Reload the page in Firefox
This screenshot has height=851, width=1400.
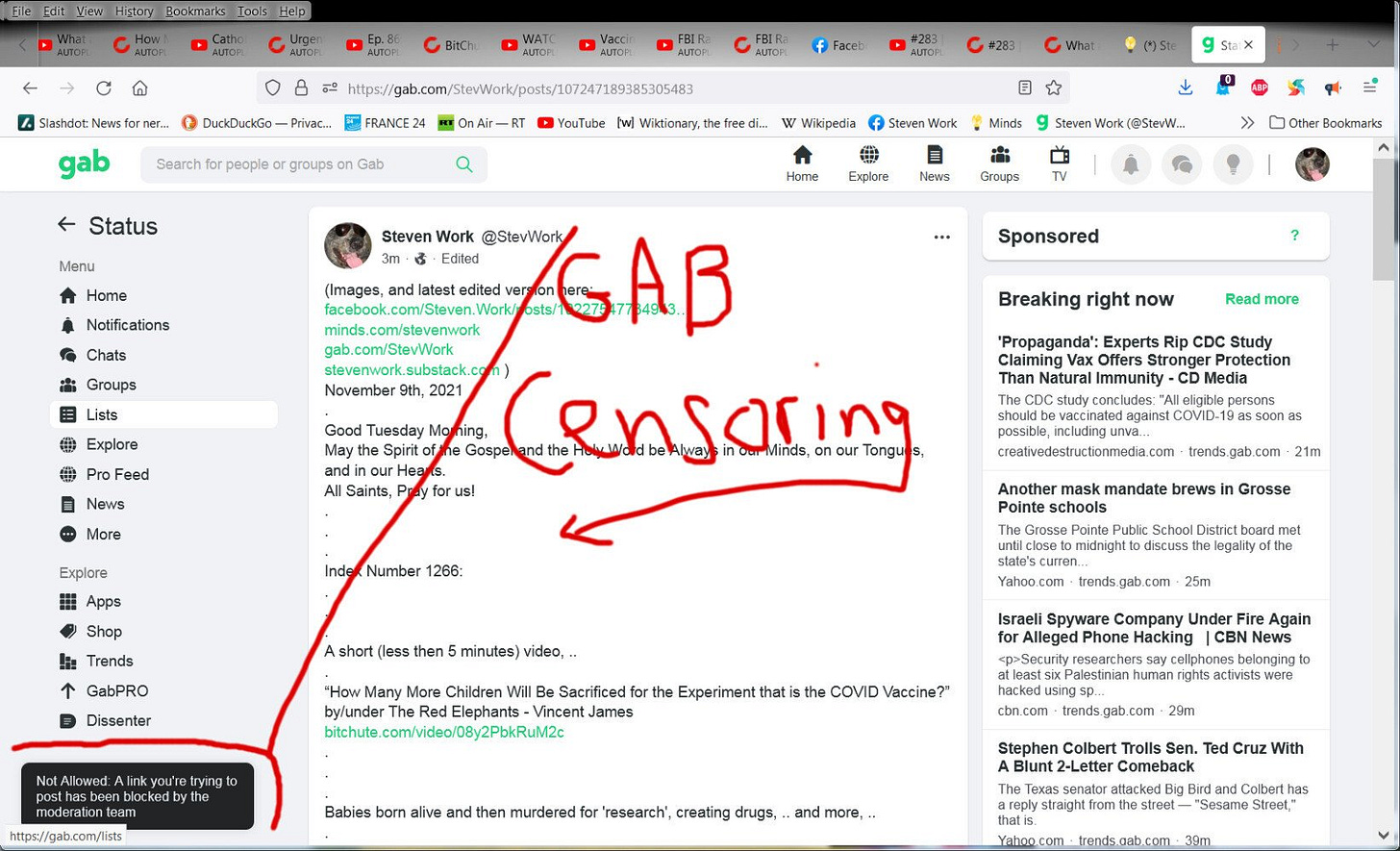coord(104,88)
